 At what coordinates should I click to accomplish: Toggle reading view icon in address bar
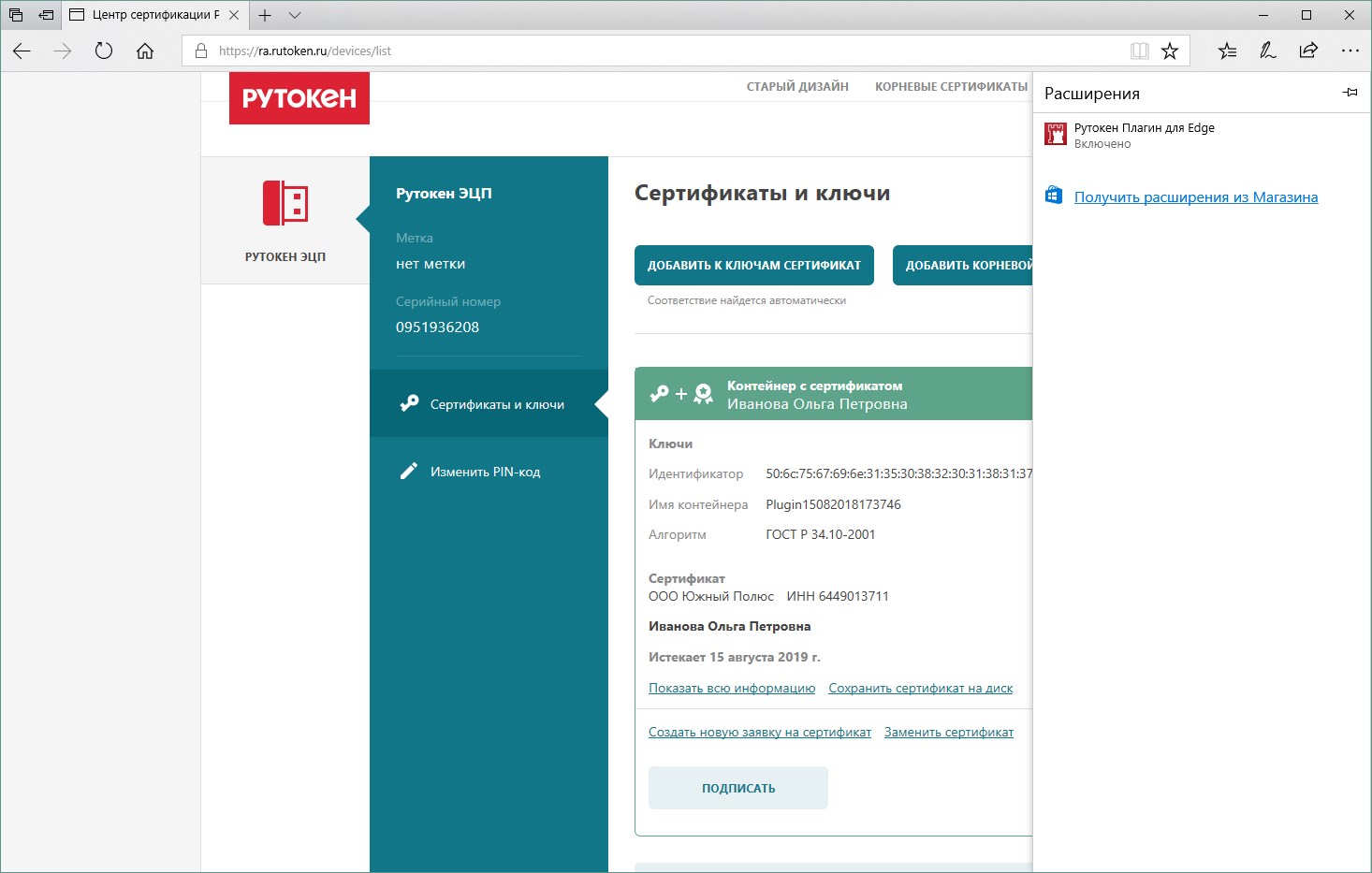[x=1139, y=51]
